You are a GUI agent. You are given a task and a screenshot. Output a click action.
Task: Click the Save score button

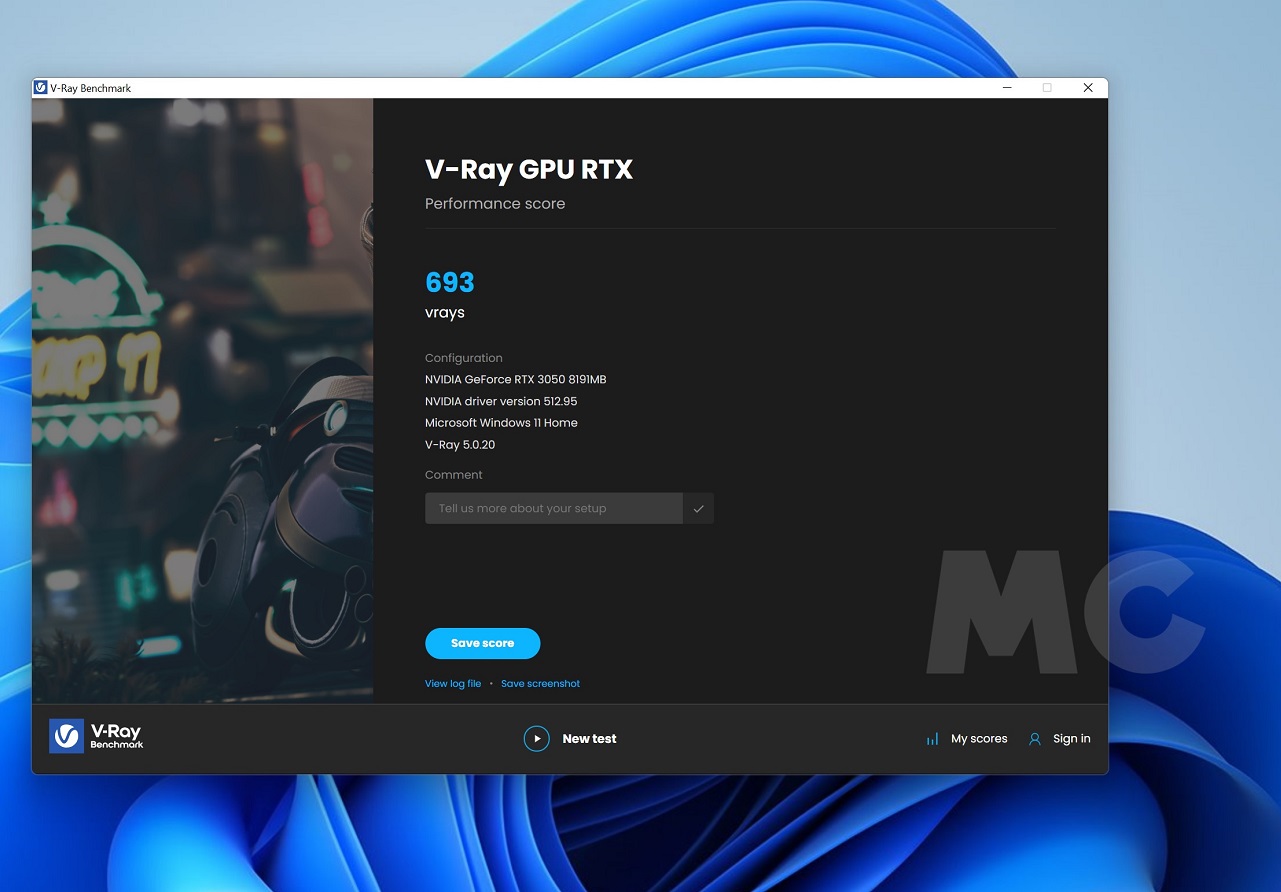tap(482, 643)
